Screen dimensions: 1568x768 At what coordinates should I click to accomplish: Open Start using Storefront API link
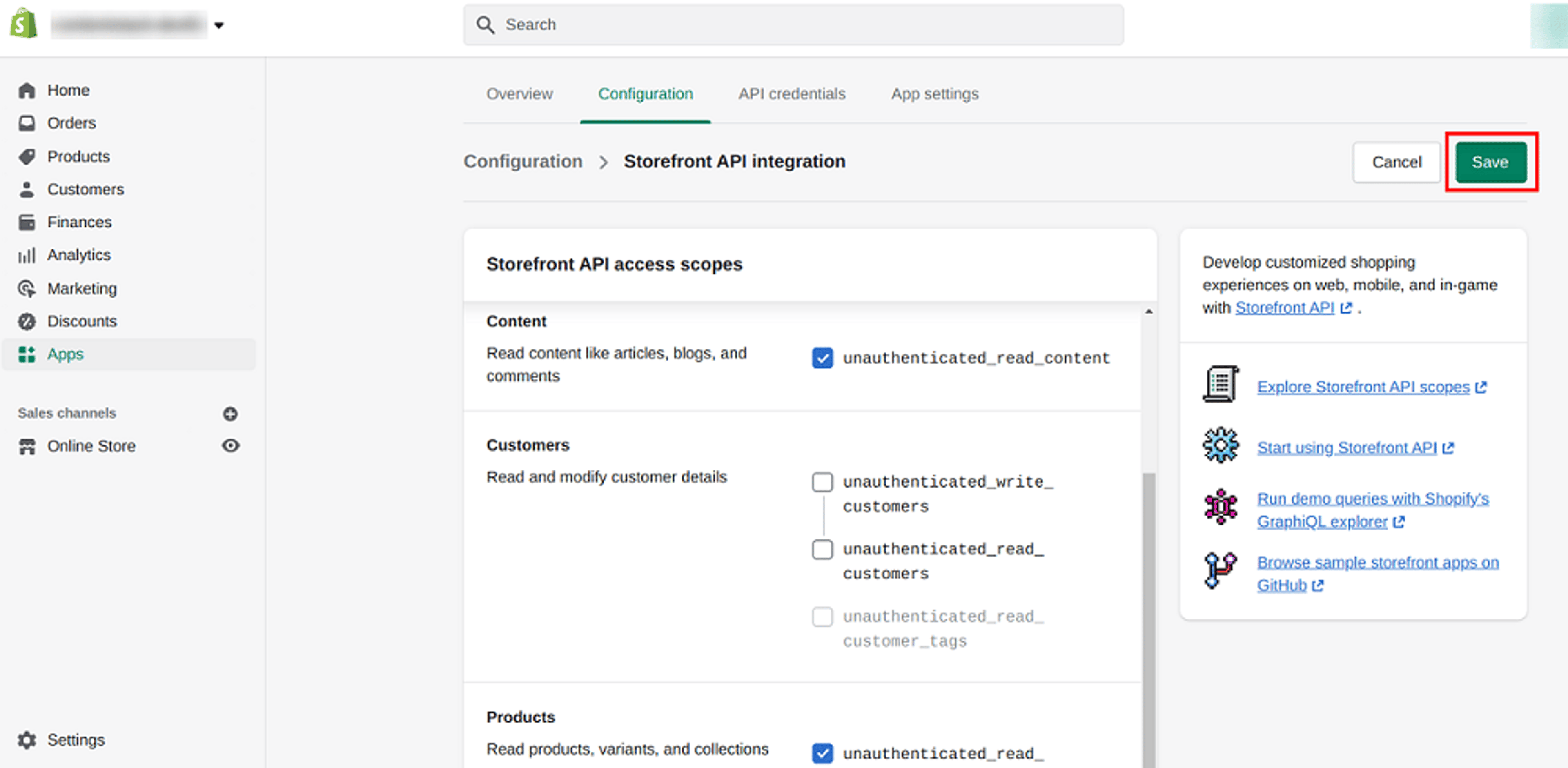click(x=1347, y=448)
